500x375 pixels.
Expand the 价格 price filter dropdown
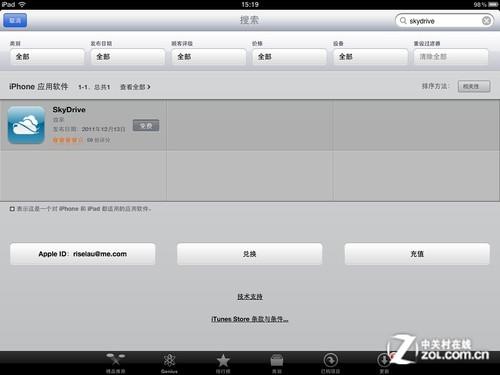289,57
